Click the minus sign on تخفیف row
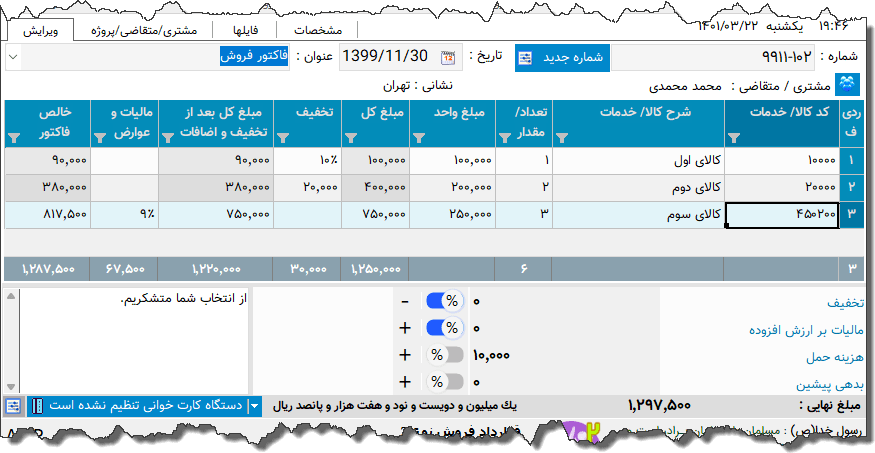This screenshot has height=453, width=875. click(405, 302)
